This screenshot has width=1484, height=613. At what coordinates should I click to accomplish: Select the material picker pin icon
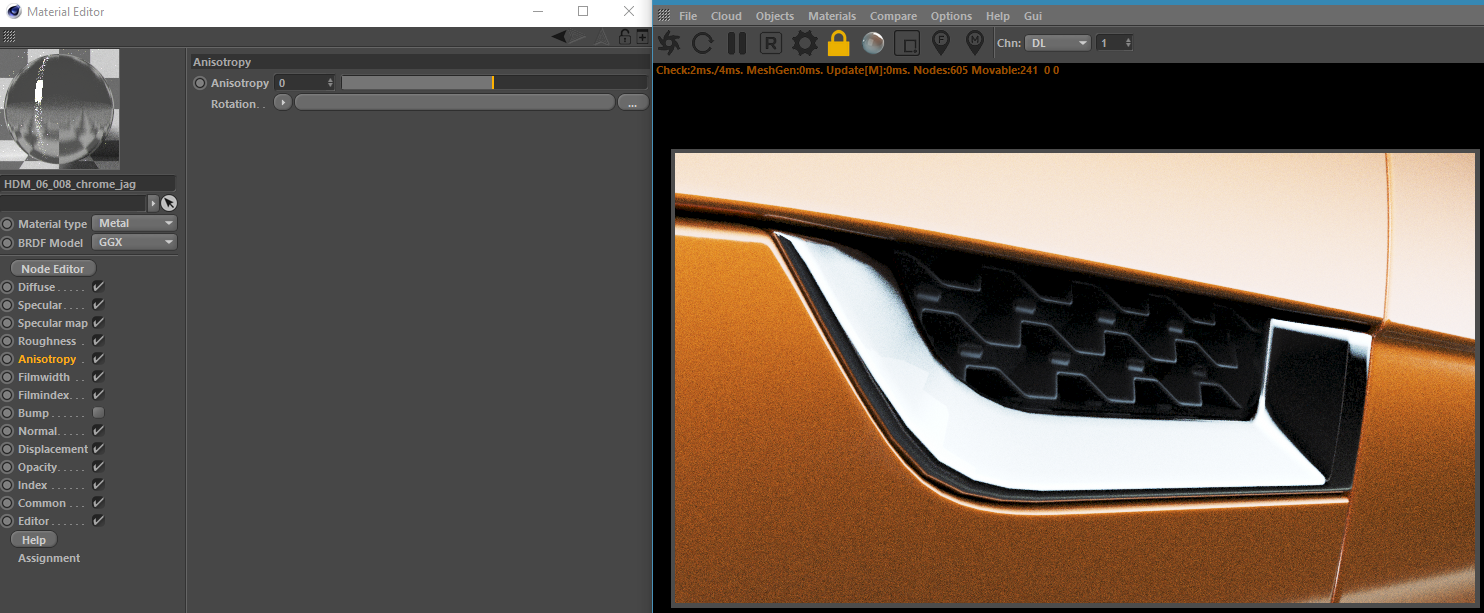(974, 42)
